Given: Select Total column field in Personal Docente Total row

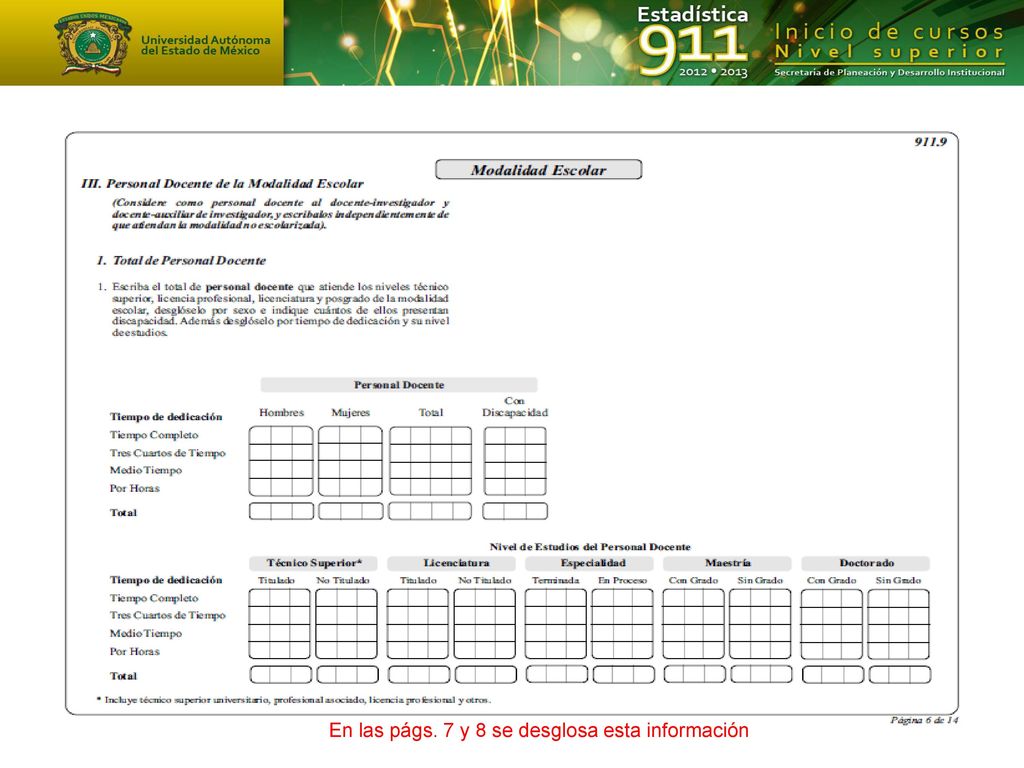Looking at the screenshot, I should (x=430, y=511).
